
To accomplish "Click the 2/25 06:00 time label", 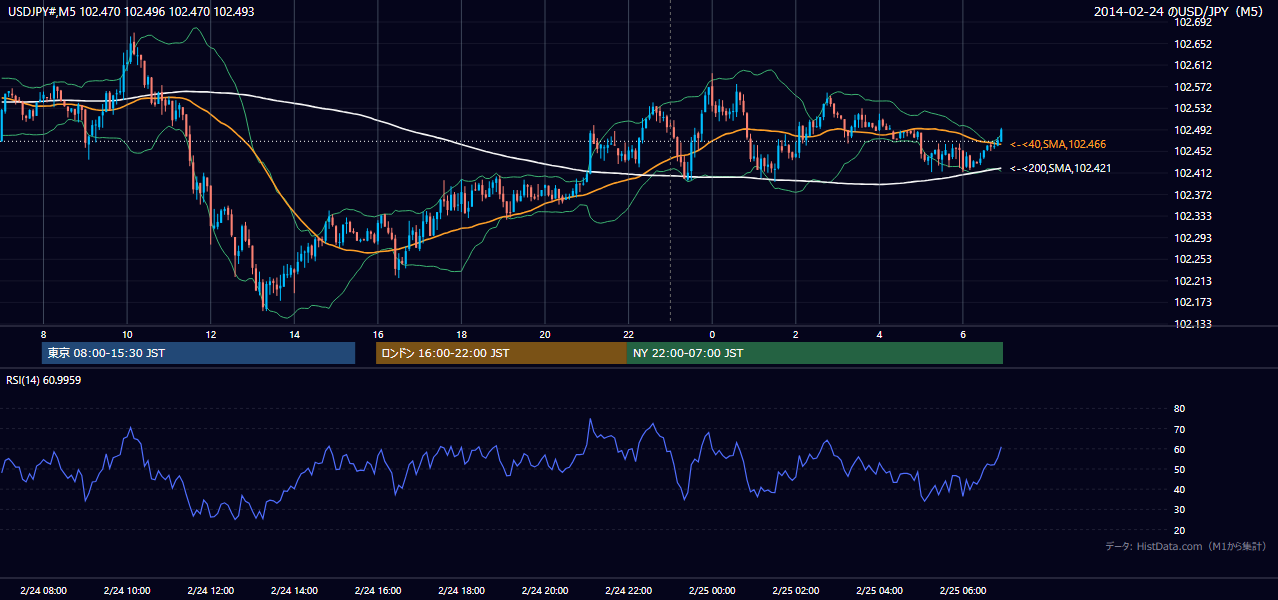I will (962, 591).
